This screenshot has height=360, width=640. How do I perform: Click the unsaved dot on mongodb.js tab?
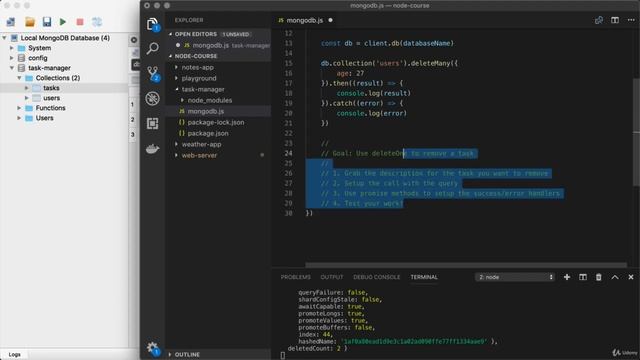coord(330,20)
